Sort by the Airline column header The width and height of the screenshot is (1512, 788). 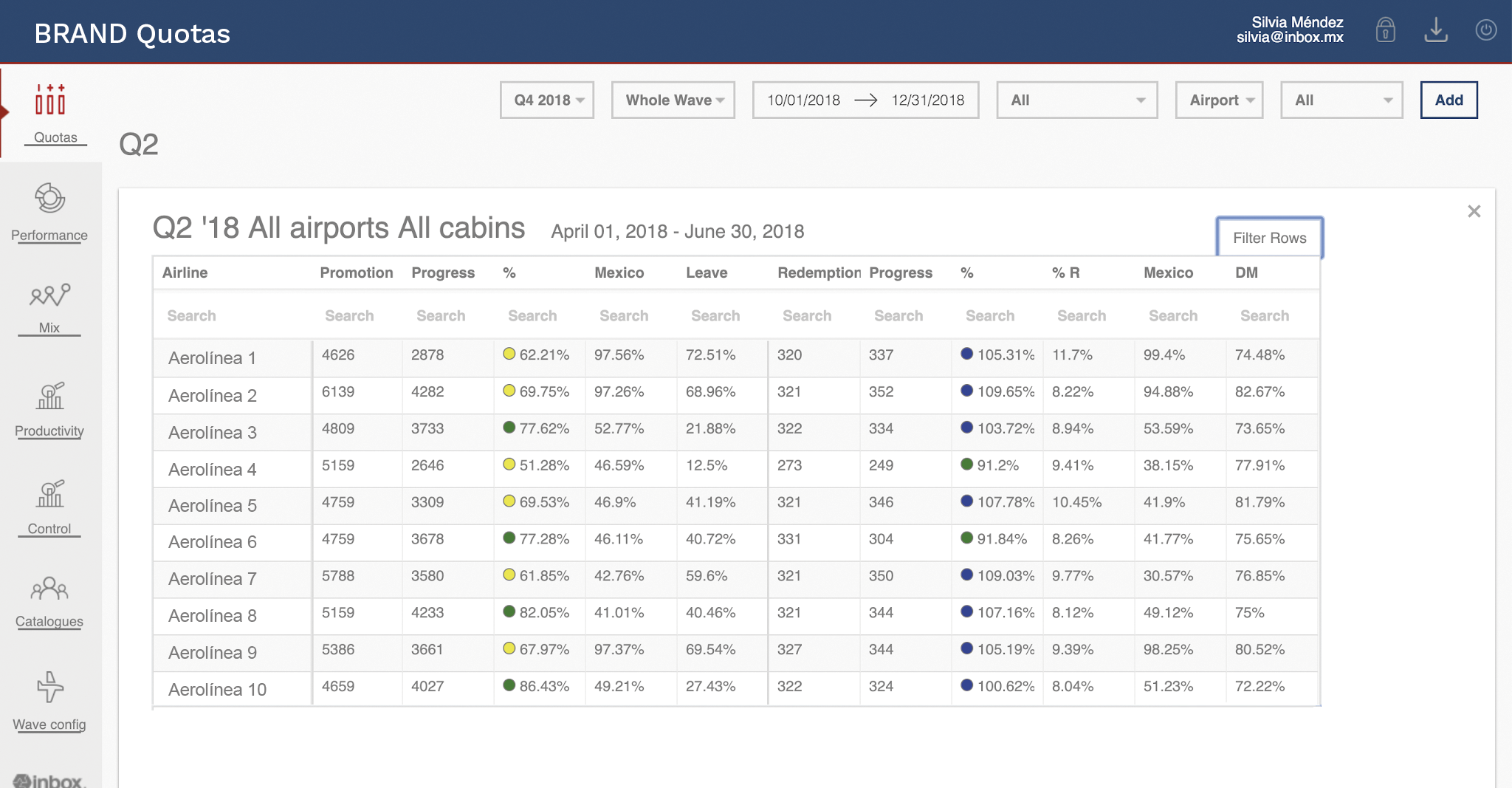(x=185, y=273)
